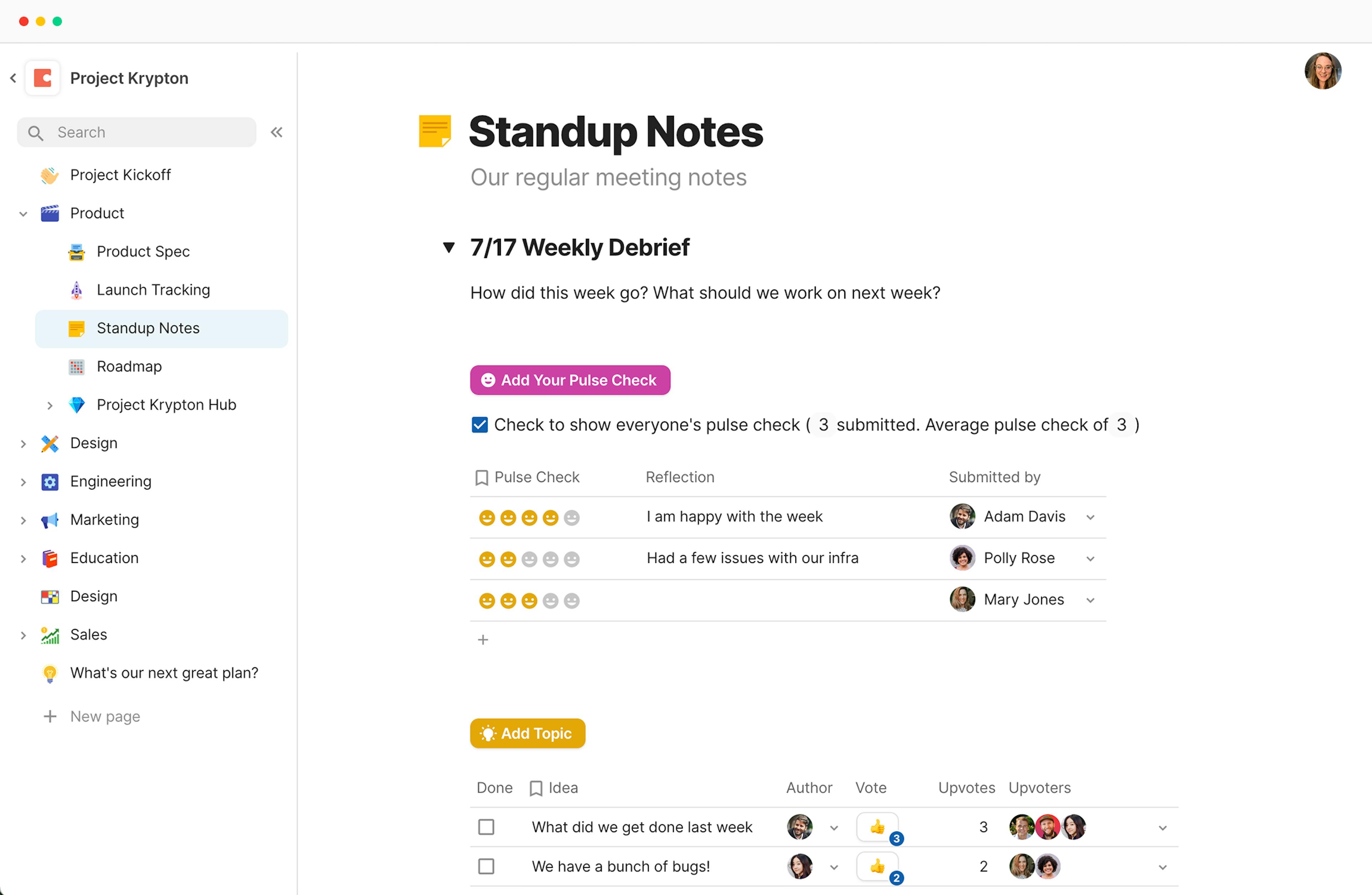Select the Project Kickoff page
The image size is (1372, 895).
pos(120,175)
